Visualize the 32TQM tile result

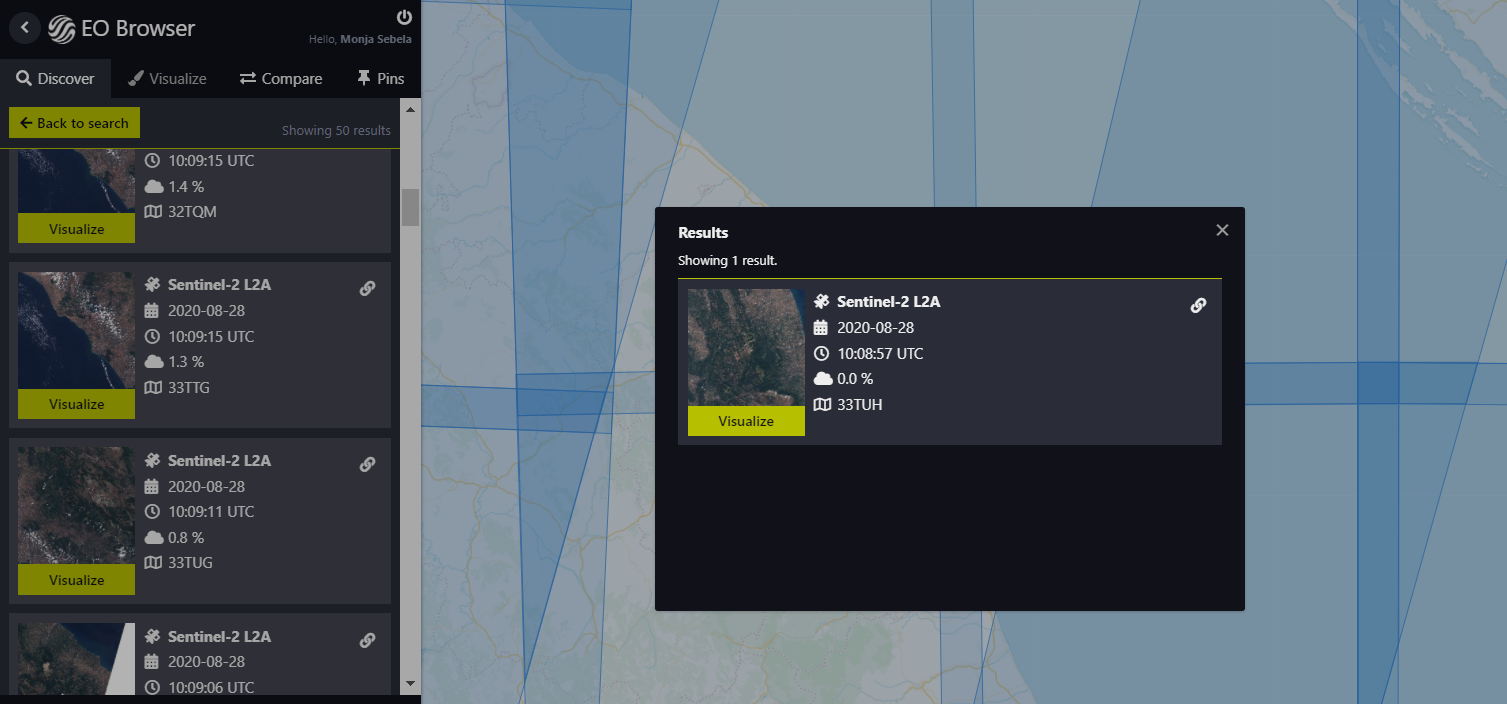pos(76,229)
